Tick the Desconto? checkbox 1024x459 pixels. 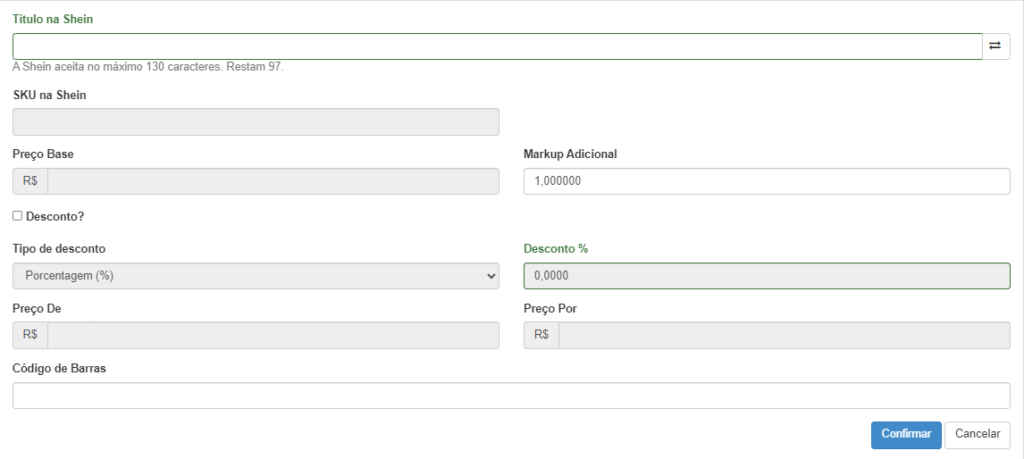pyautogui.click(x=18, y=216)
